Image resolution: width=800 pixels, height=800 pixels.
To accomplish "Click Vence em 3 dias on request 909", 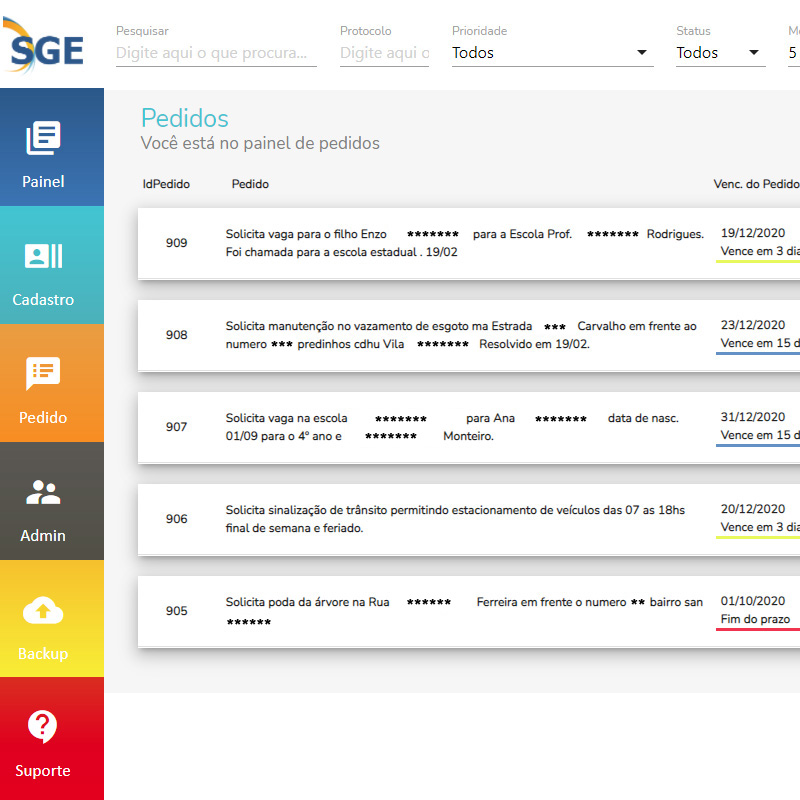I will tap(760, 251).
